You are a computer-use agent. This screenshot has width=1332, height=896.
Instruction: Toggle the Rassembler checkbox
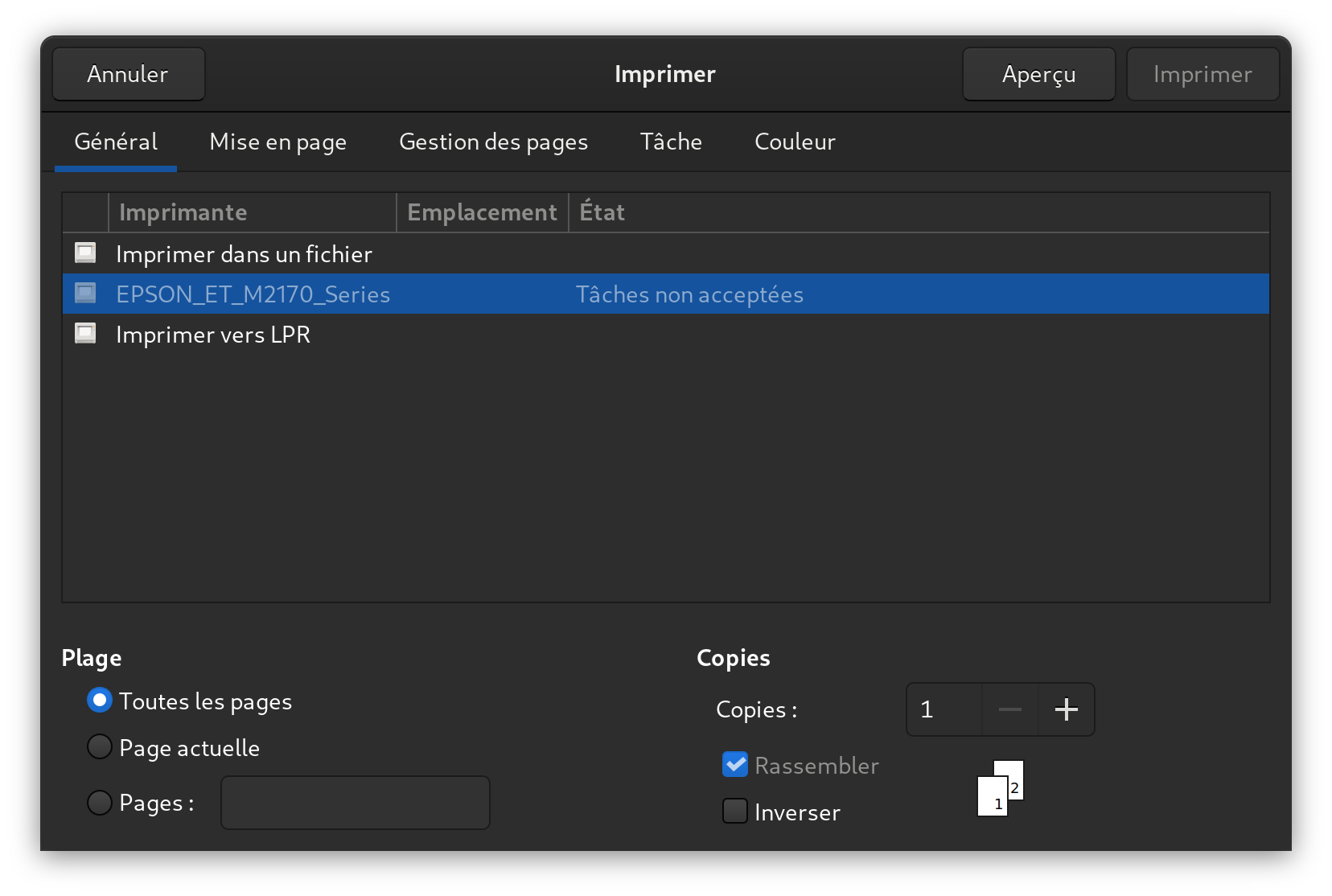(735, 764)
